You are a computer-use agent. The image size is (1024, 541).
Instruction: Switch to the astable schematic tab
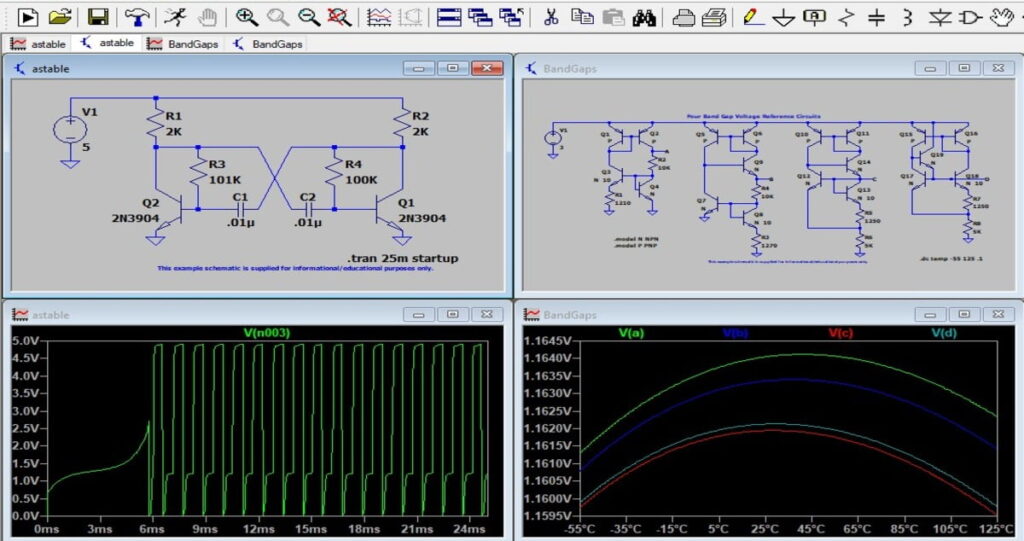tap(107, 43)
